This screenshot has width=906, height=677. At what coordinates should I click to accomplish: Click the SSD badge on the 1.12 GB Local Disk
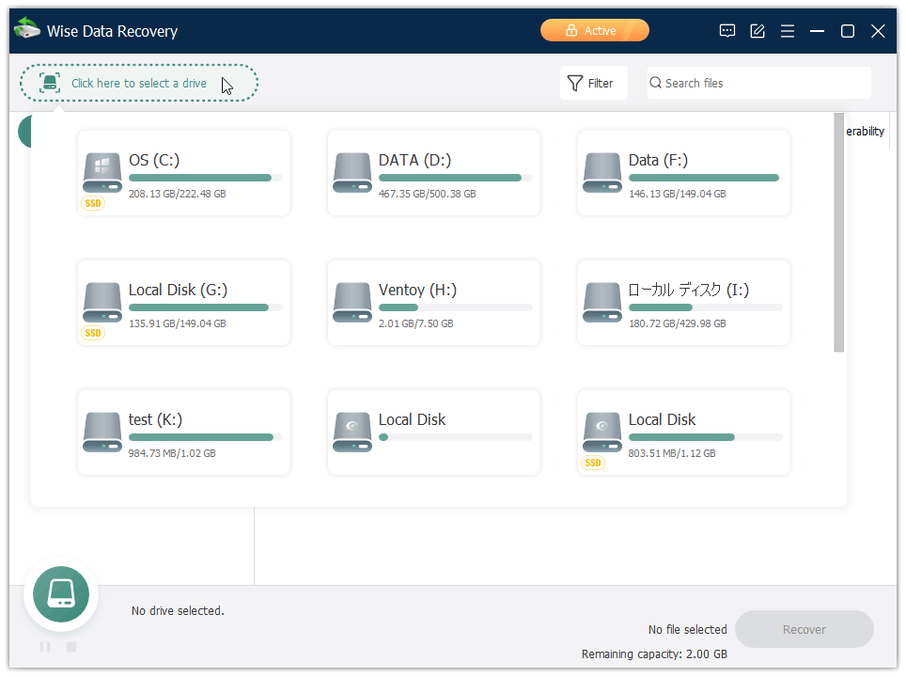[593, 463]
